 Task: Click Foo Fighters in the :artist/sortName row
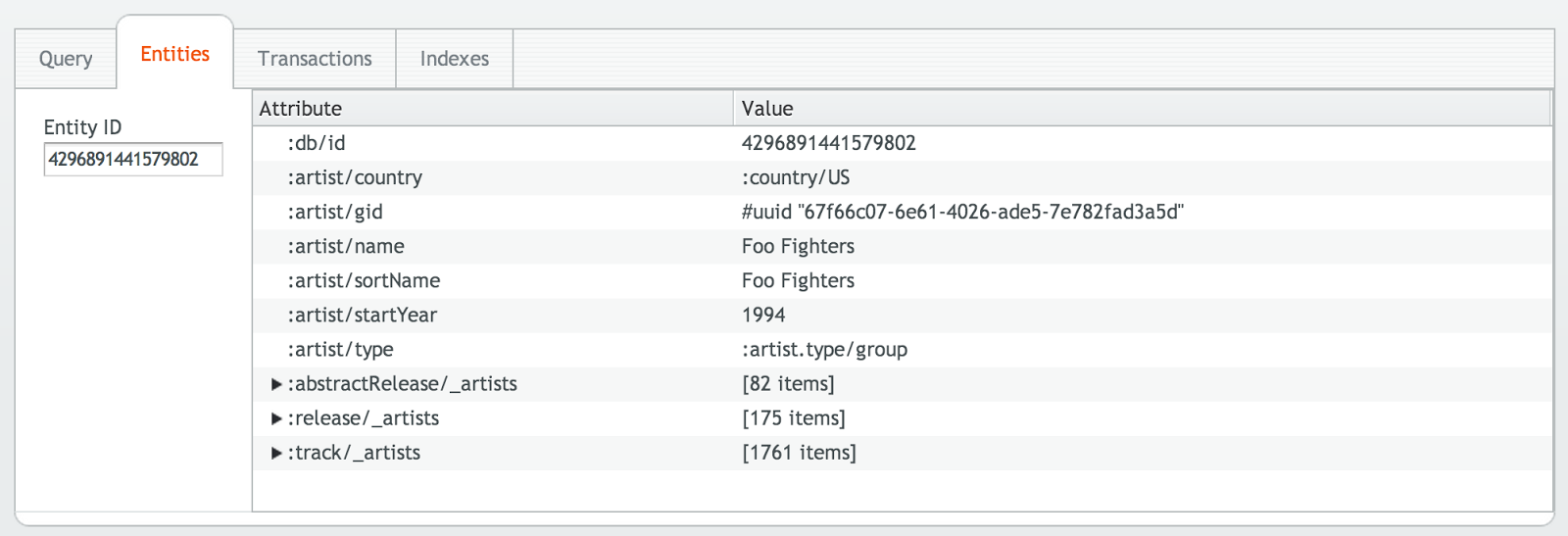click(798, 280)
